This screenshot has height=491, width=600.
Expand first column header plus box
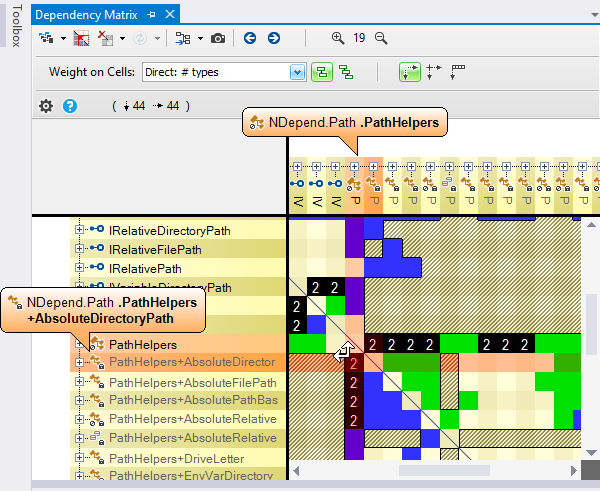[x=297, y=166]
